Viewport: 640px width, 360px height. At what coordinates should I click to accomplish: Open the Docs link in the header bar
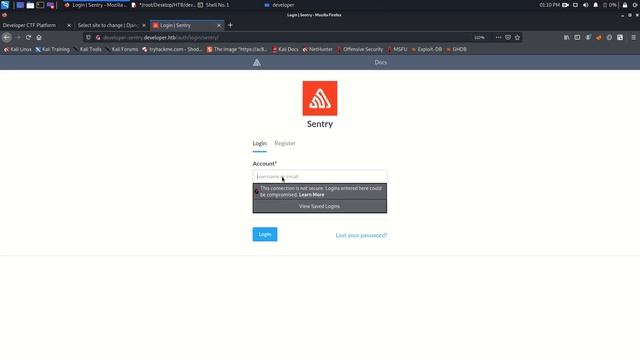[x=380, y=62]
